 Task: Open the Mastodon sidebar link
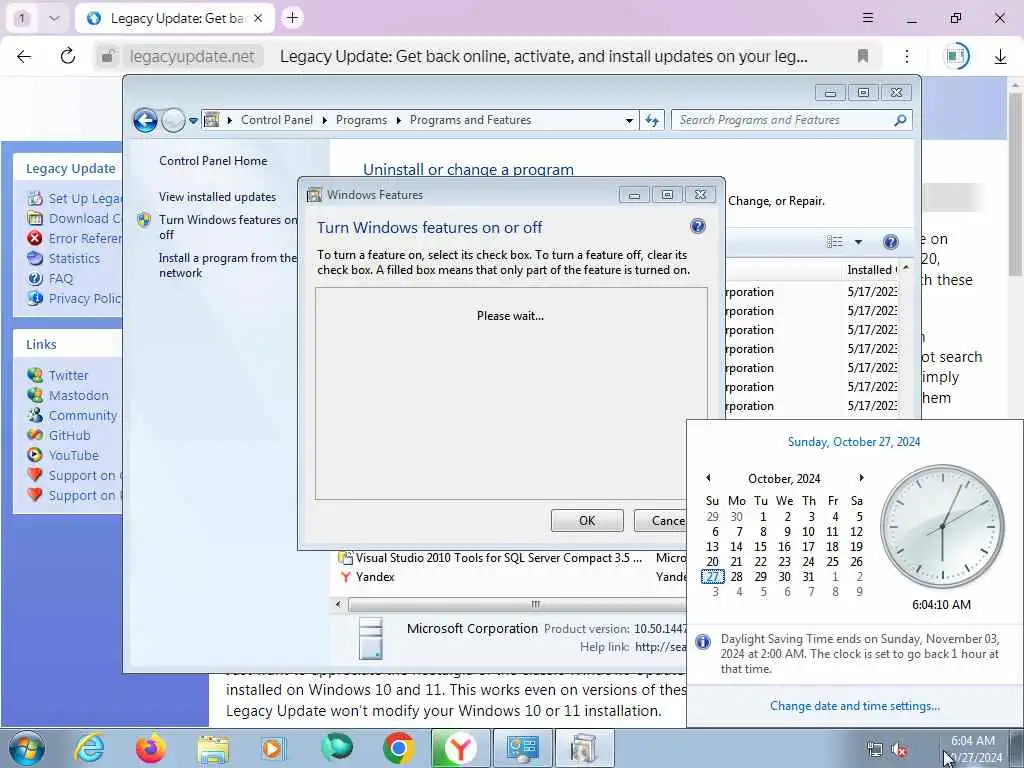point(79,396)
